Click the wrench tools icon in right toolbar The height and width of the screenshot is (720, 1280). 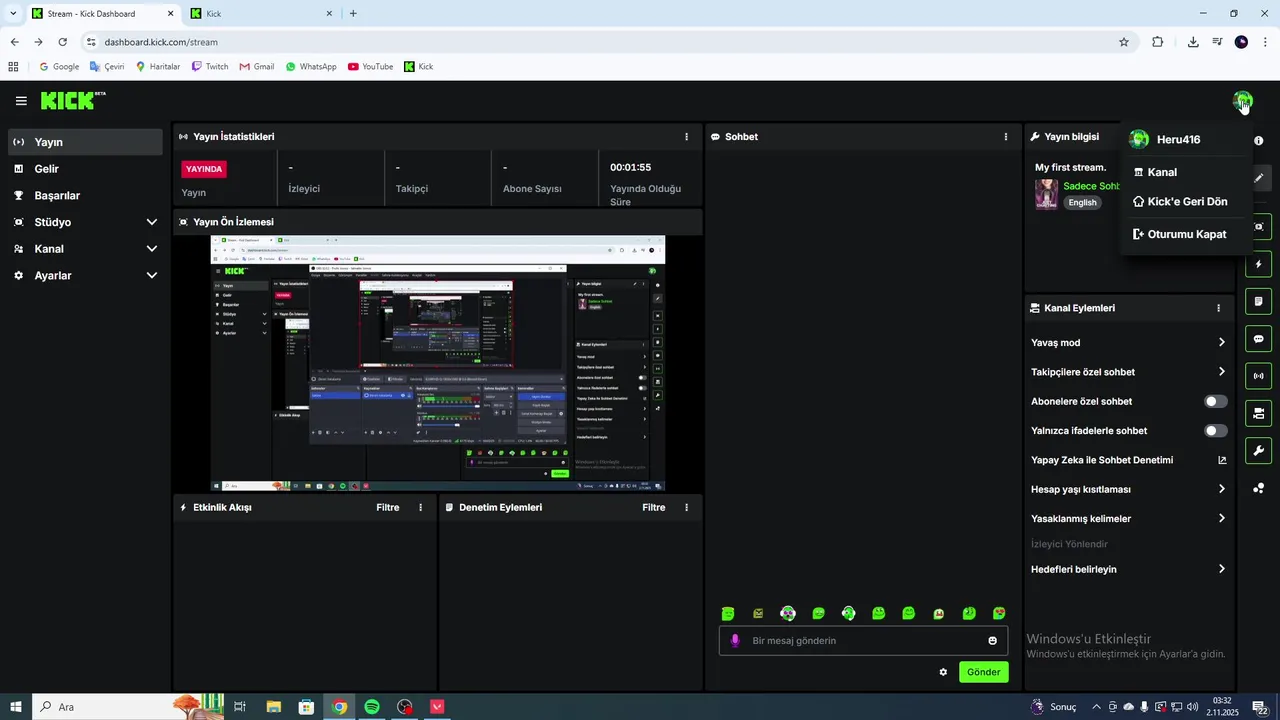(x=1259, y=450)
